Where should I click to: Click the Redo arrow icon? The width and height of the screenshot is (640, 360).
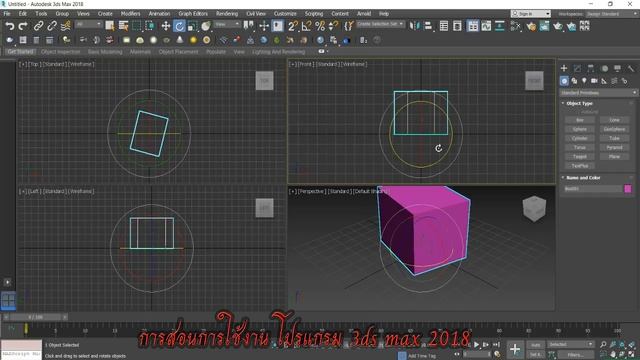point(23,26)
